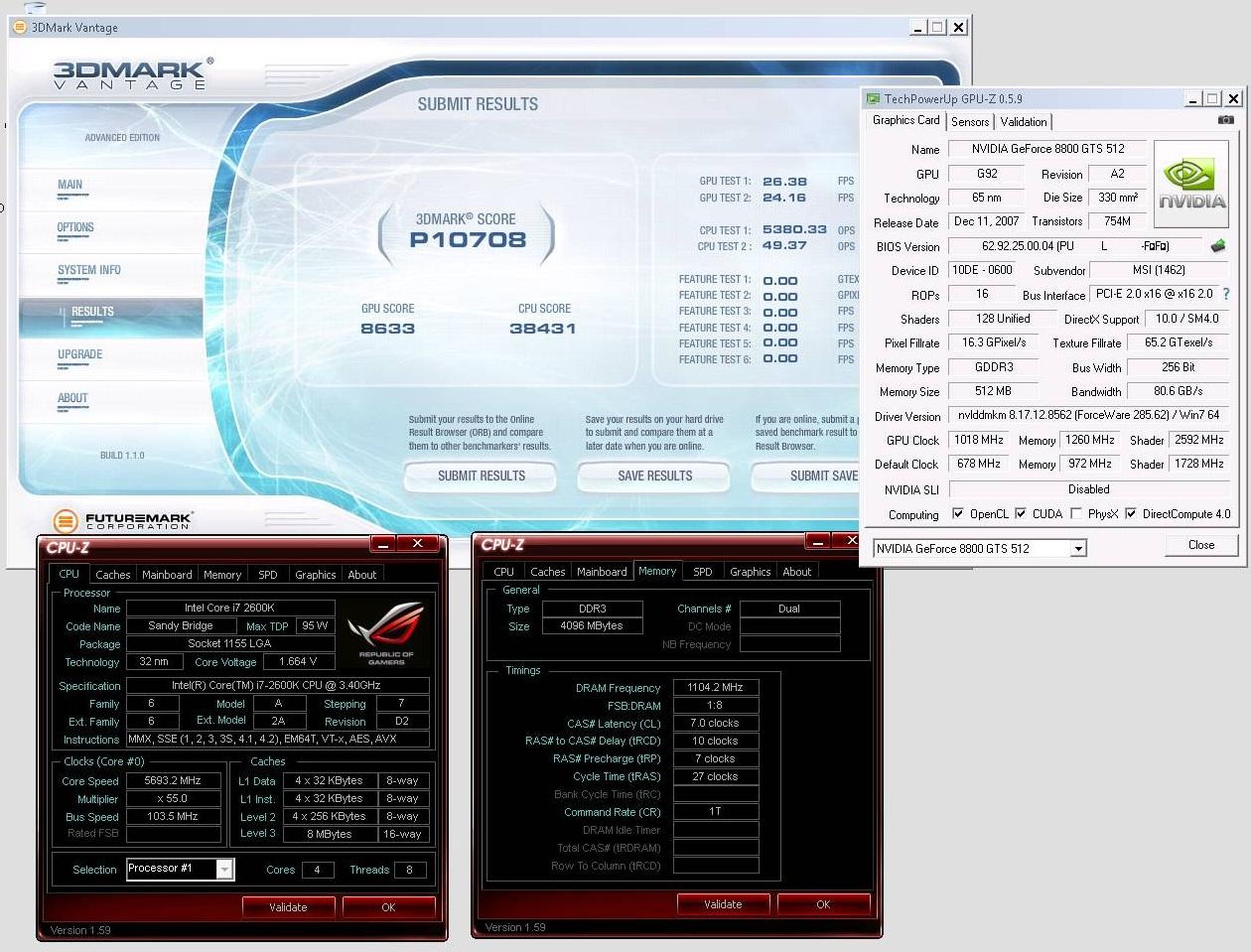Click the Core Speed 5693.2 MHz value

pyautogui.click(x=173, y=780)
